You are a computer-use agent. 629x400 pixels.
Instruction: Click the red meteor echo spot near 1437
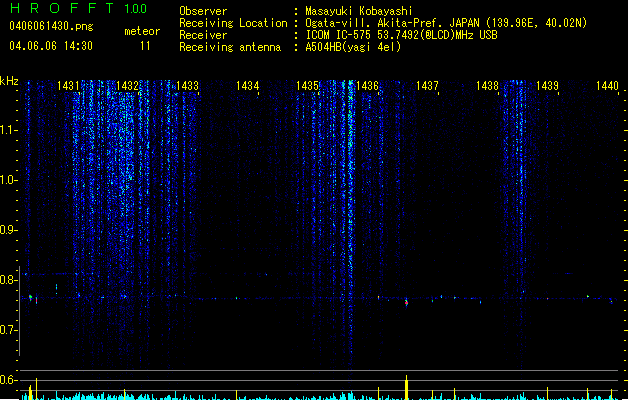(x=406, y=303)
